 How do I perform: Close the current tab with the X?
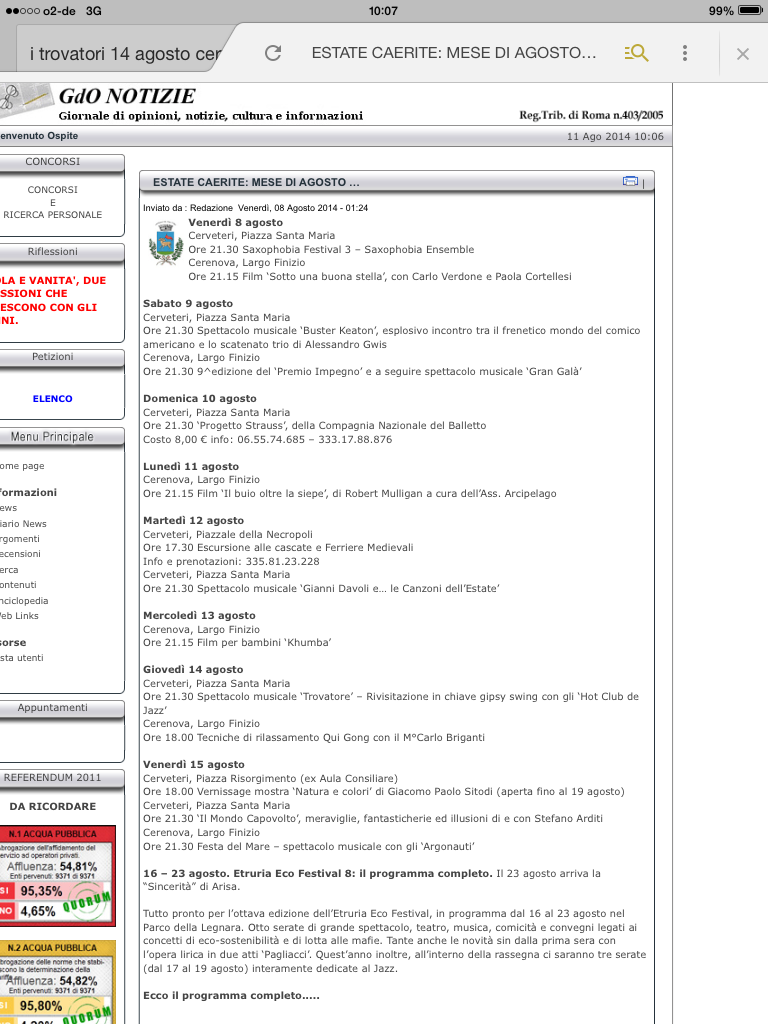click(742, 54)
